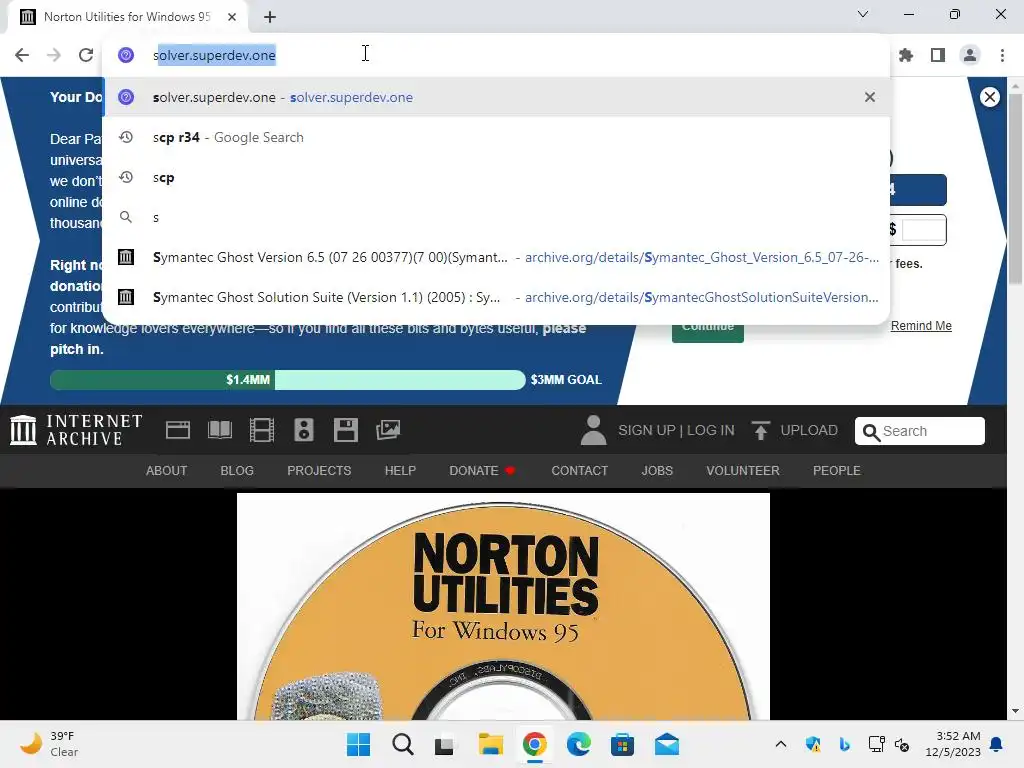This screenshot has height=768, width=1024.
Task: Click the Internet Archive Search field
Action: (x=920, y=431)
